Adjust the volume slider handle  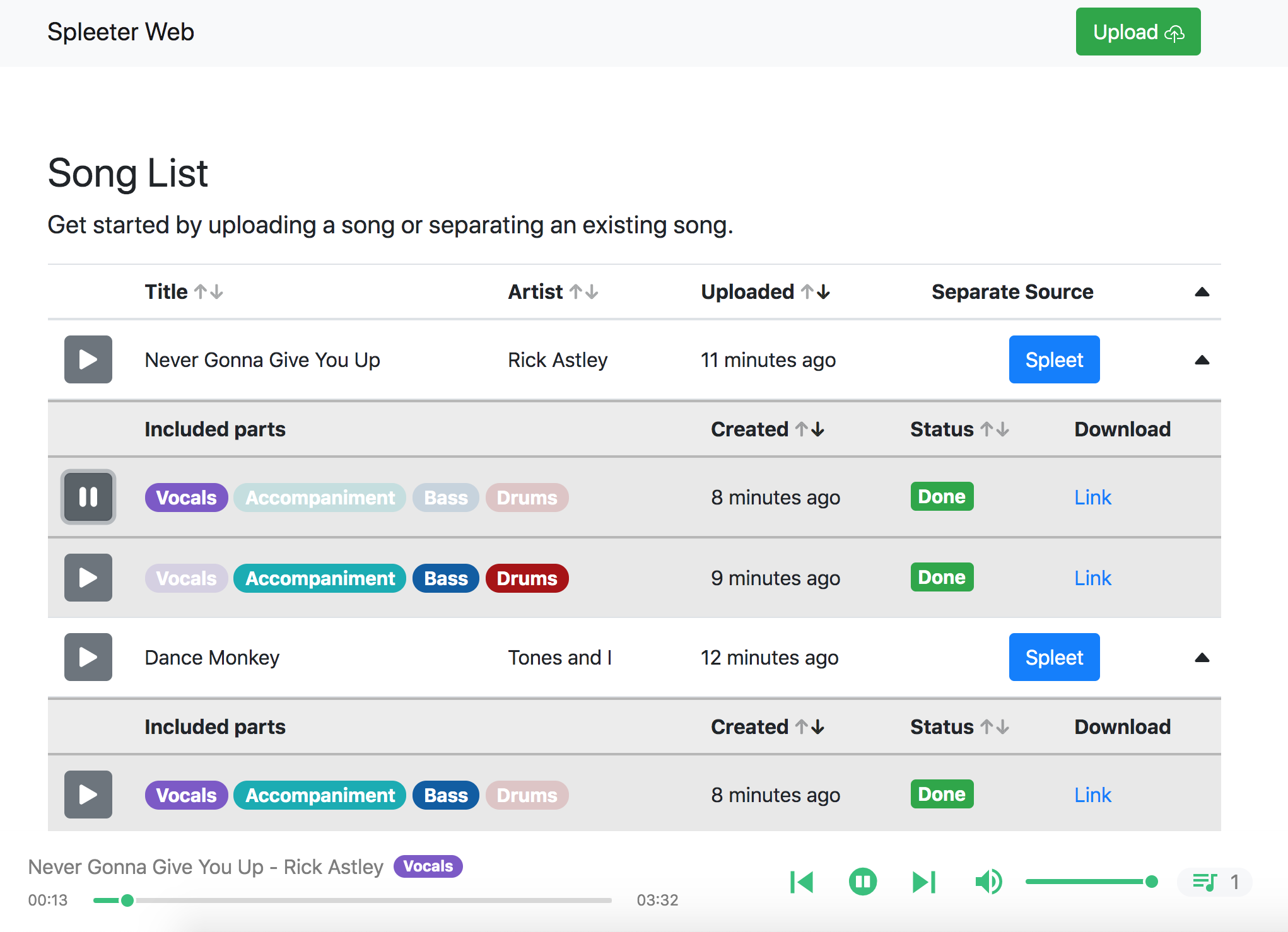[x=1151, y=882]
